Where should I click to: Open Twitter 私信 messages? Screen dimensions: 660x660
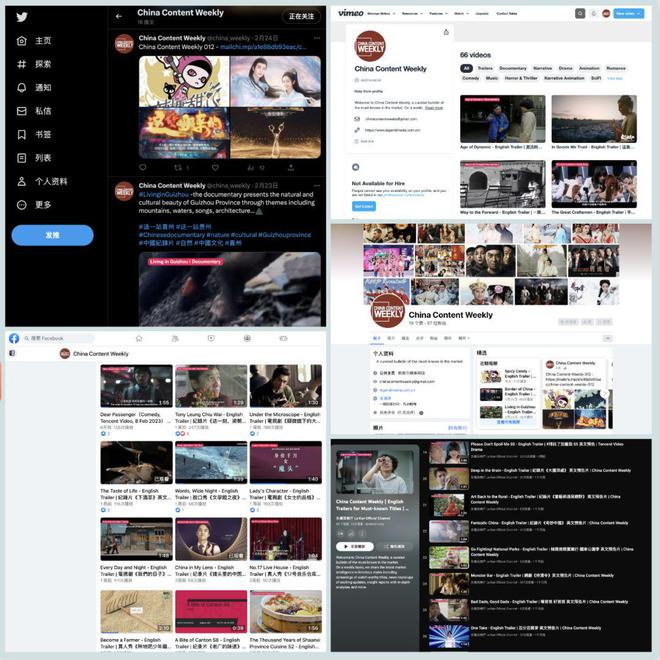click(34, 111)
